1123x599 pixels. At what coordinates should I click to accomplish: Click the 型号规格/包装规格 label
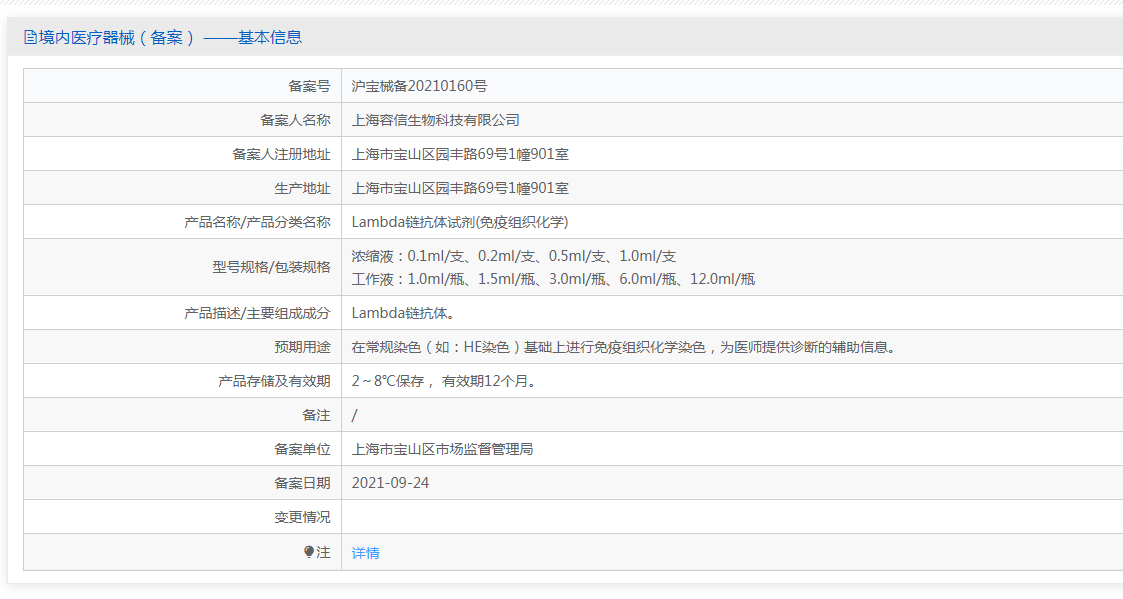[271, 267]
